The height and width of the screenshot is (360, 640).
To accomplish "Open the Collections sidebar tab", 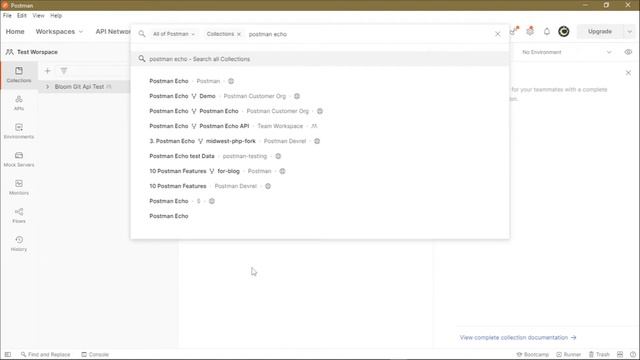I will pyautogui.click(x=19, y=75).
